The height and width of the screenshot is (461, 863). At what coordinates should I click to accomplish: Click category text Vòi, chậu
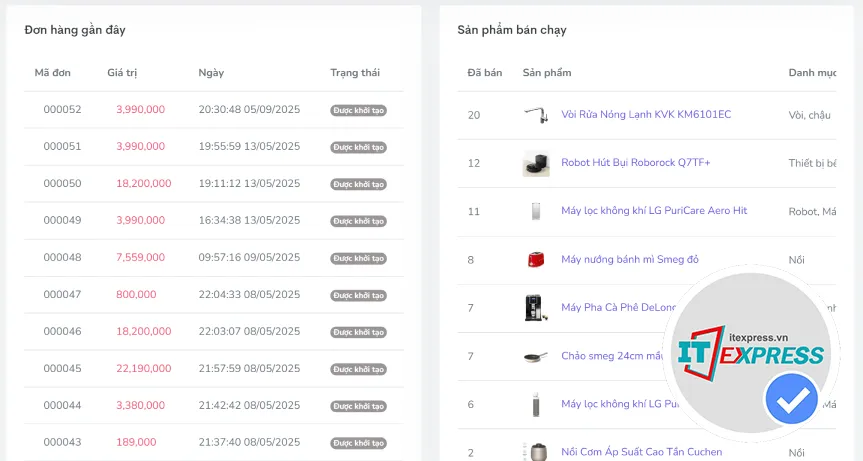[810, 115]
